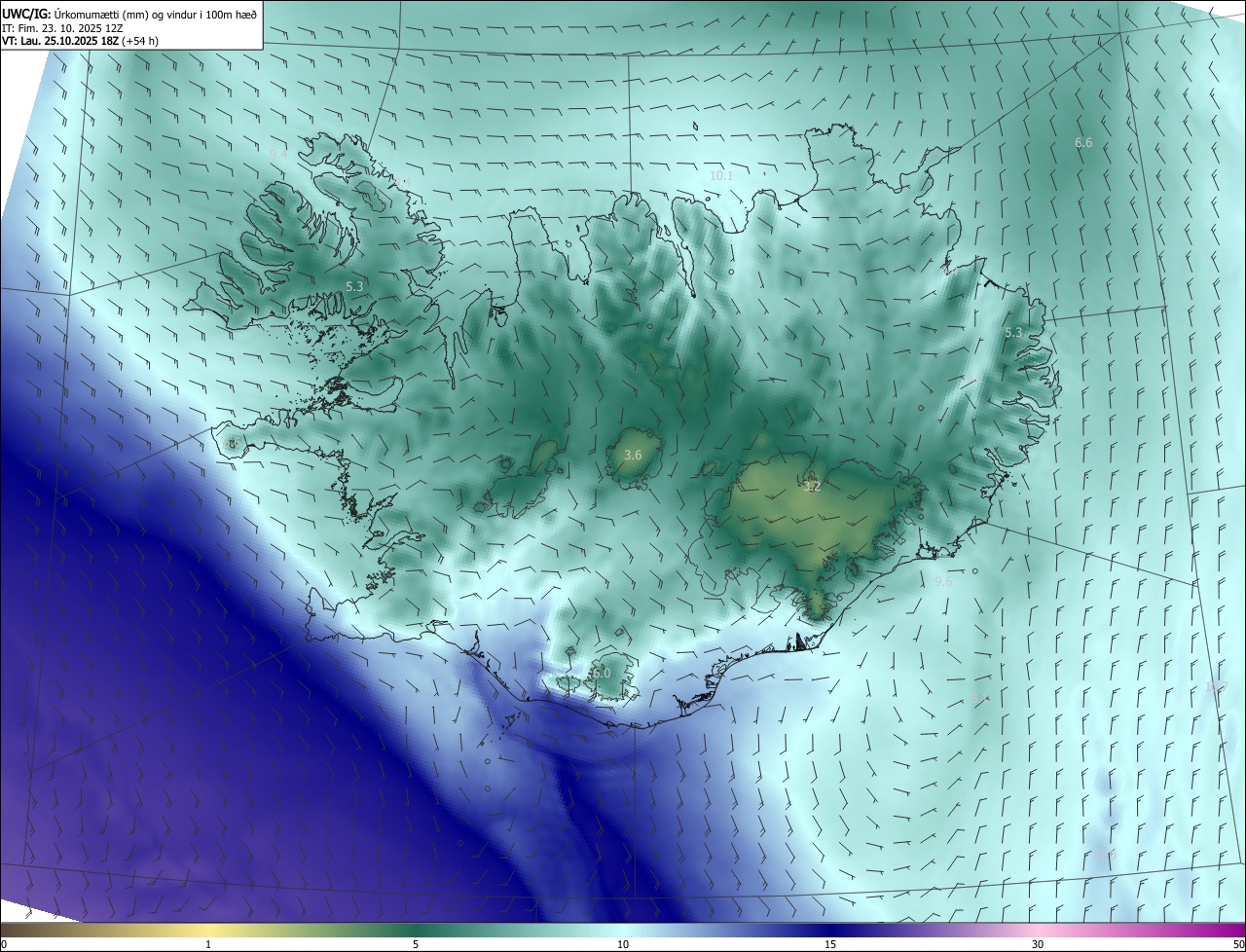The image size is (1246, 952).
Task: Click the 3.6 value label on the central glacier
Action: pyautogui.click(x=633, y=456)
